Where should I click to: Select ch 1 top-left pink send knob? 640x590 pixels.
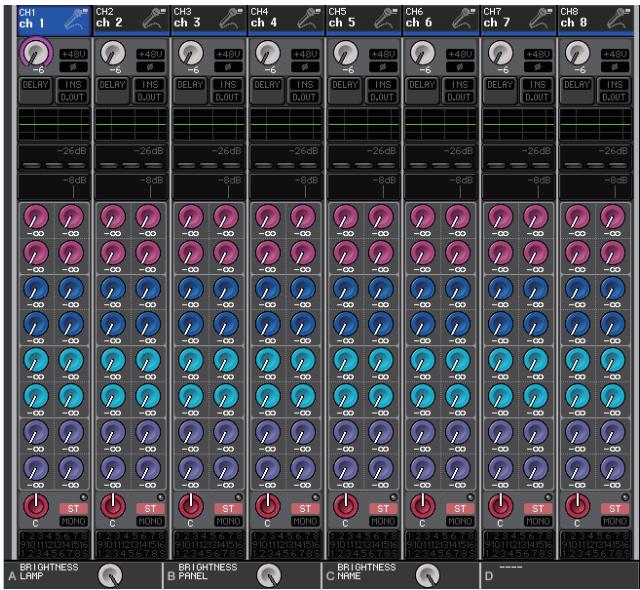click(36, 217)
